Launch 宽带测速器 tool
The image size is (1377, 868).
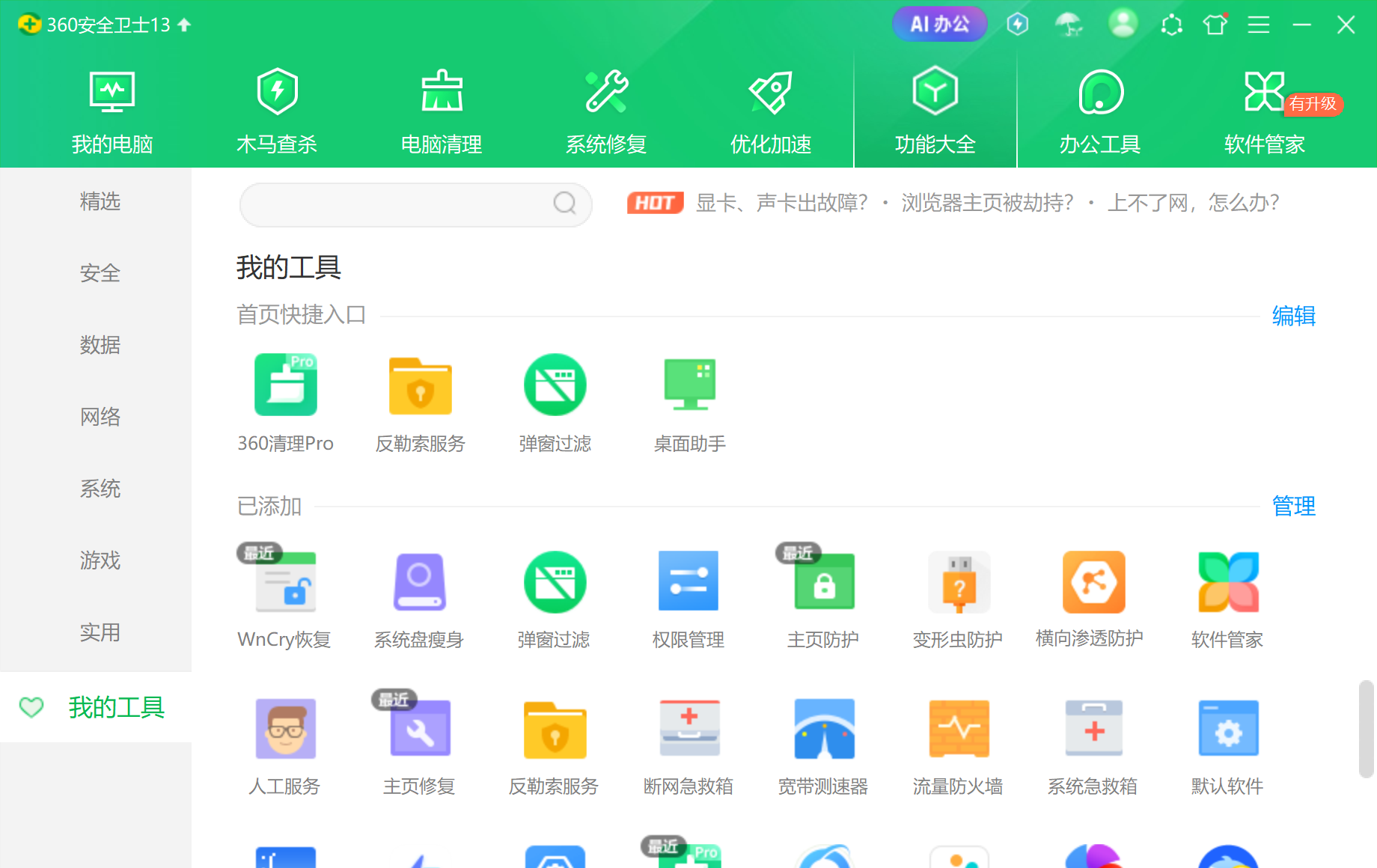(825, 729)
